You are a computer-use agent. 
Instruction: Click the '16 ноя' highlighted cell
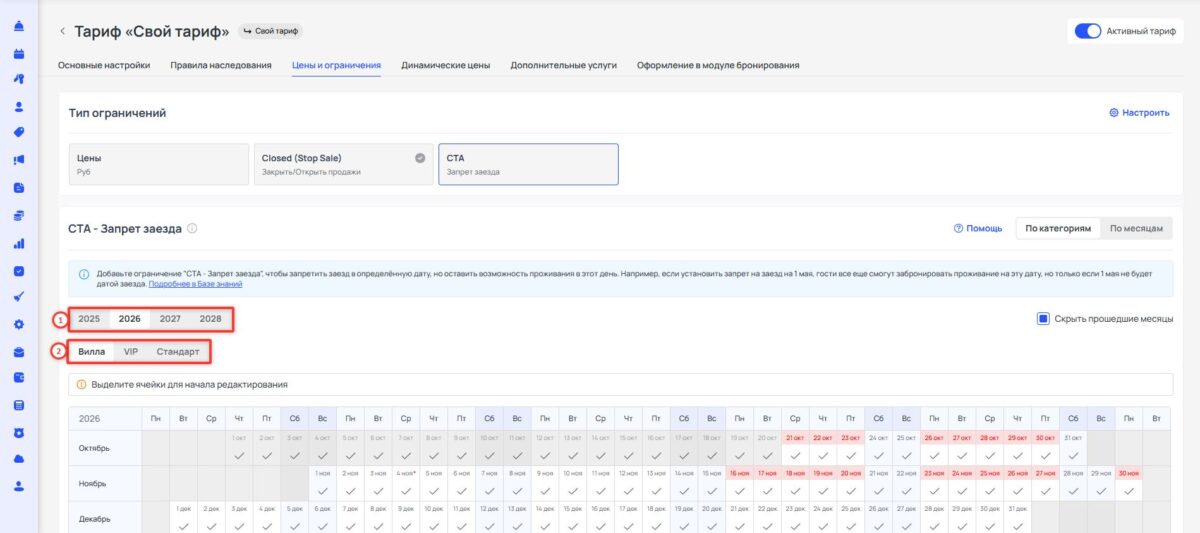click(740, 483)
